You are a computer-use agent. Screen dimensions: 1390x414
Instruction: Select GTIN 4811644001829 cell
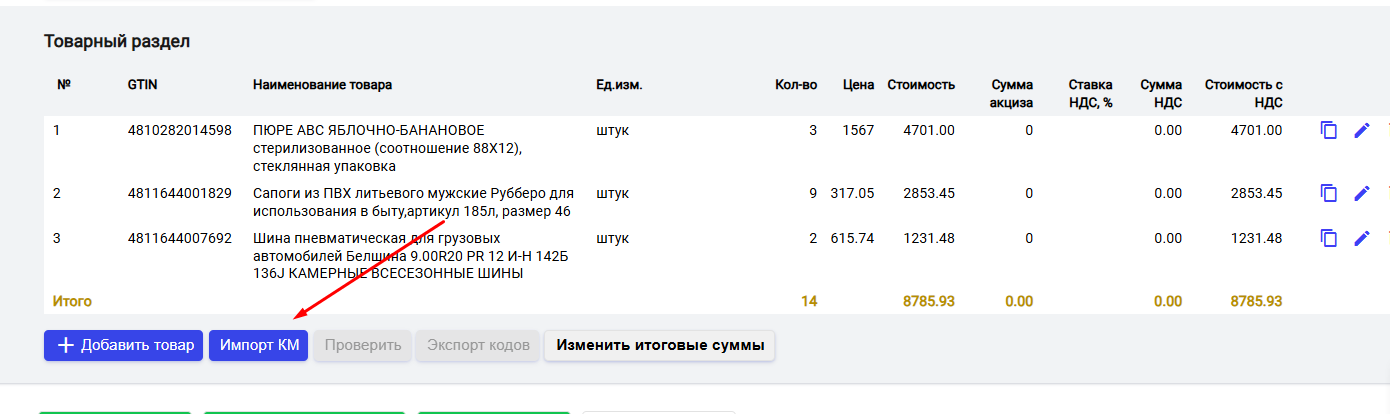pos(180,193)
